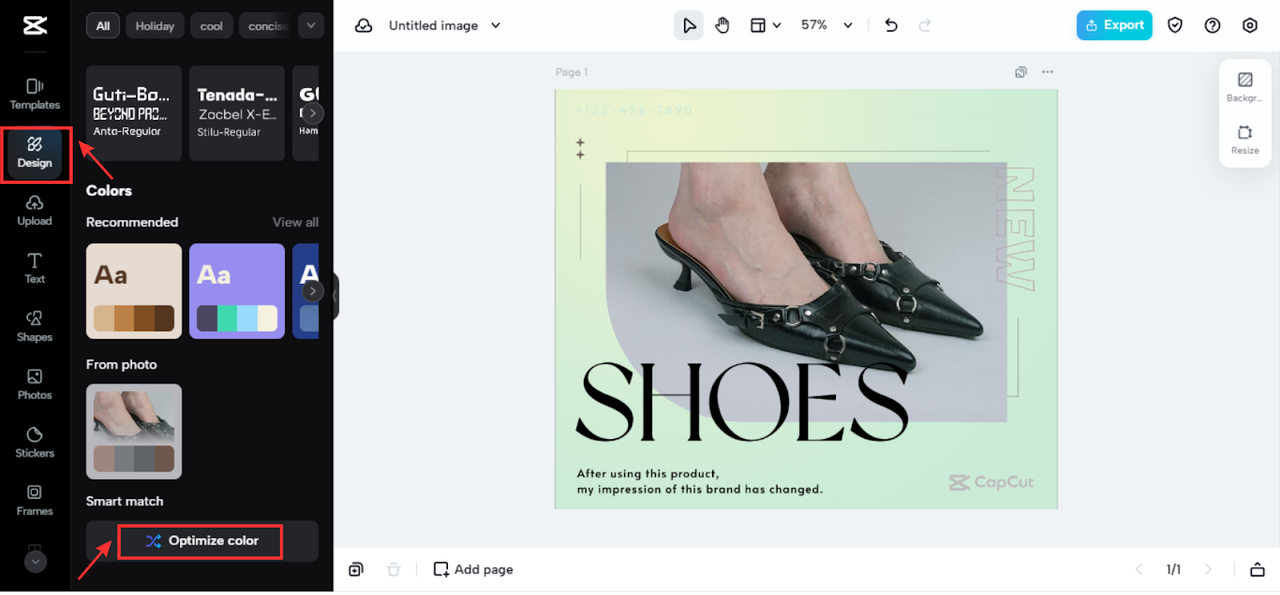This screenshot has height=595, width=1280.
Task: Open the Upload sidebar panel
Action: (35, 211)
